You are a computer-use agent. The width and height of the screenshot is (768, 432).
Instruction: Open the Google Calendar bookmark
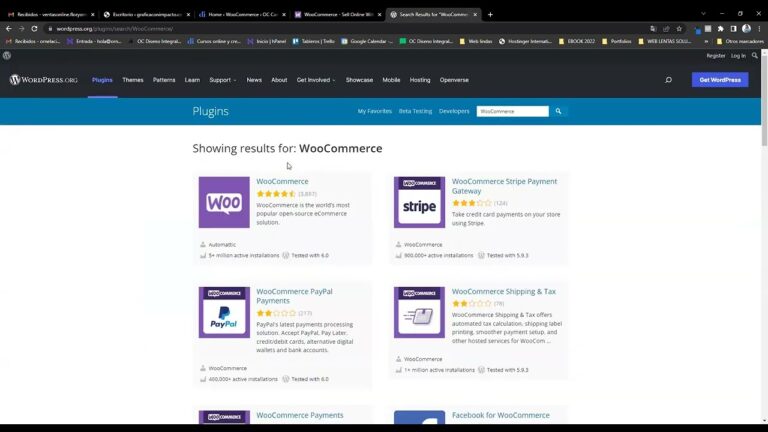[x=367, y=42]
